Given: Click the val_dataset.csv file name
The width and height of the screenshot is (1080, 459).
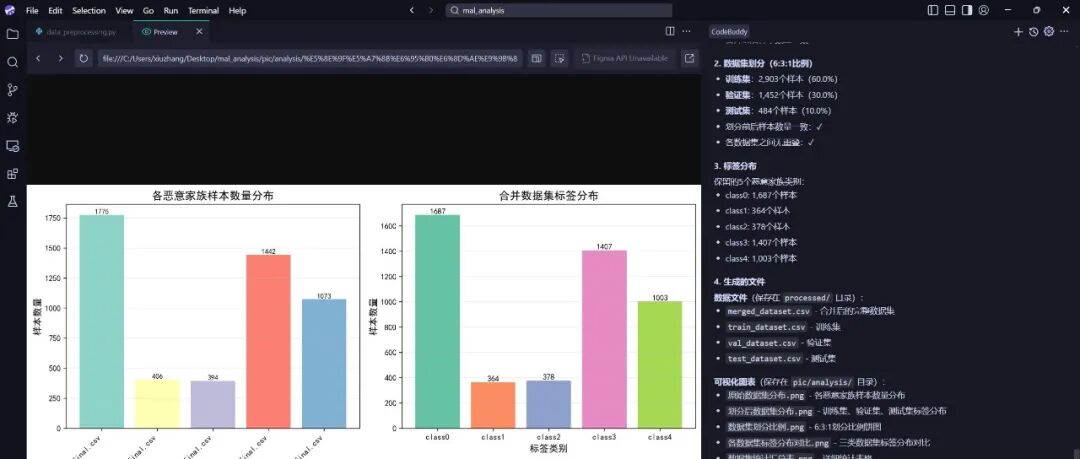Looking at the screenshot, I should [764, 343].
